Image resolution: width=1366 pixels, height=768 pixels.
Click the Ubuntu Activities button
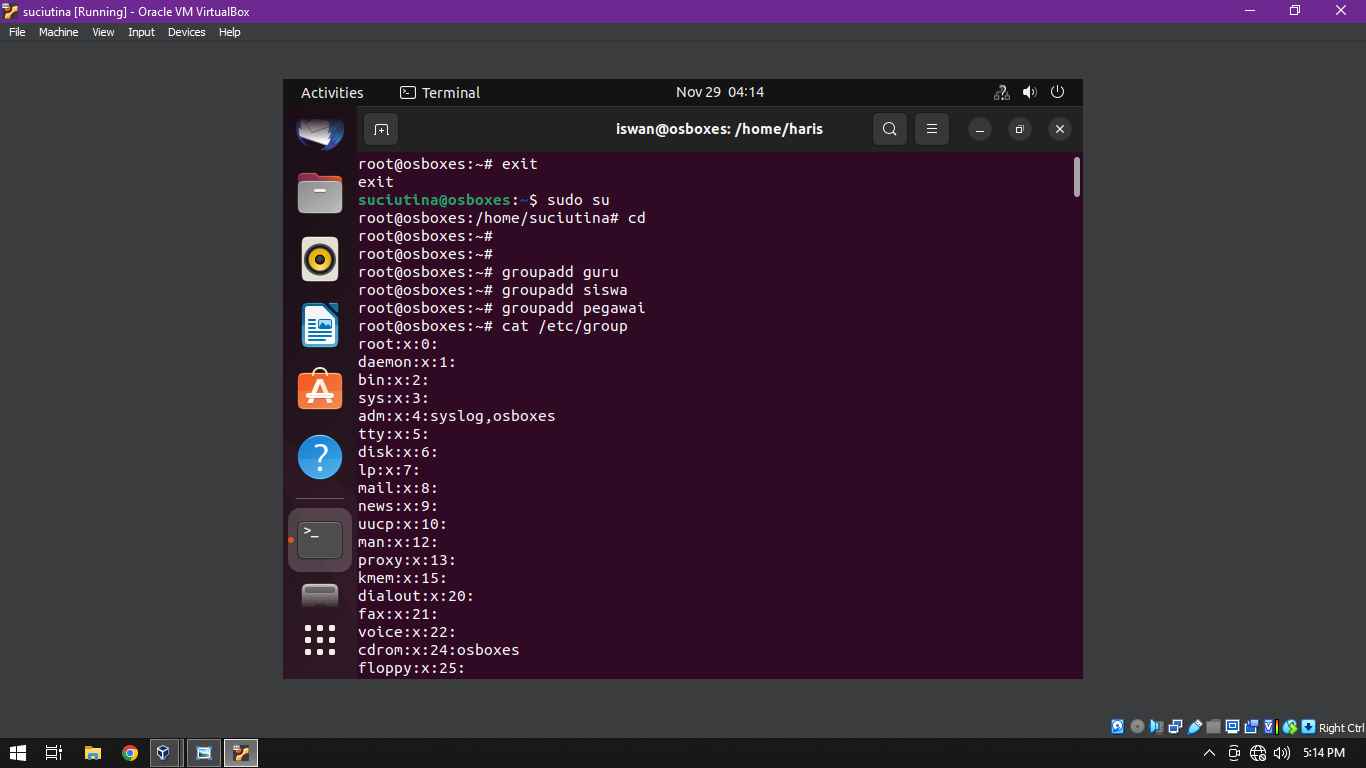click(332, 92)
